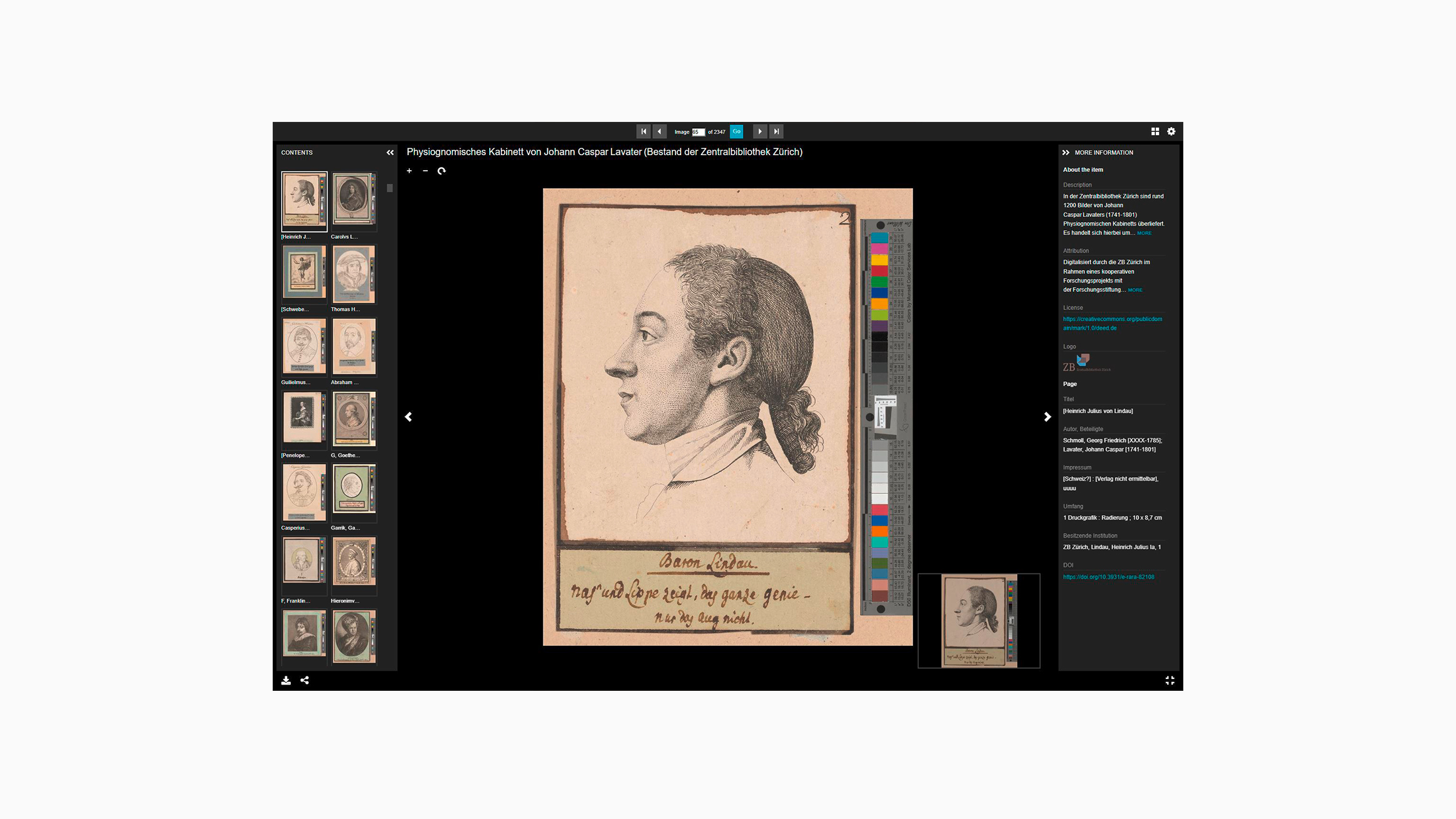
Task: Click the zoom out minus icon
Action: [x=425, y=171]
